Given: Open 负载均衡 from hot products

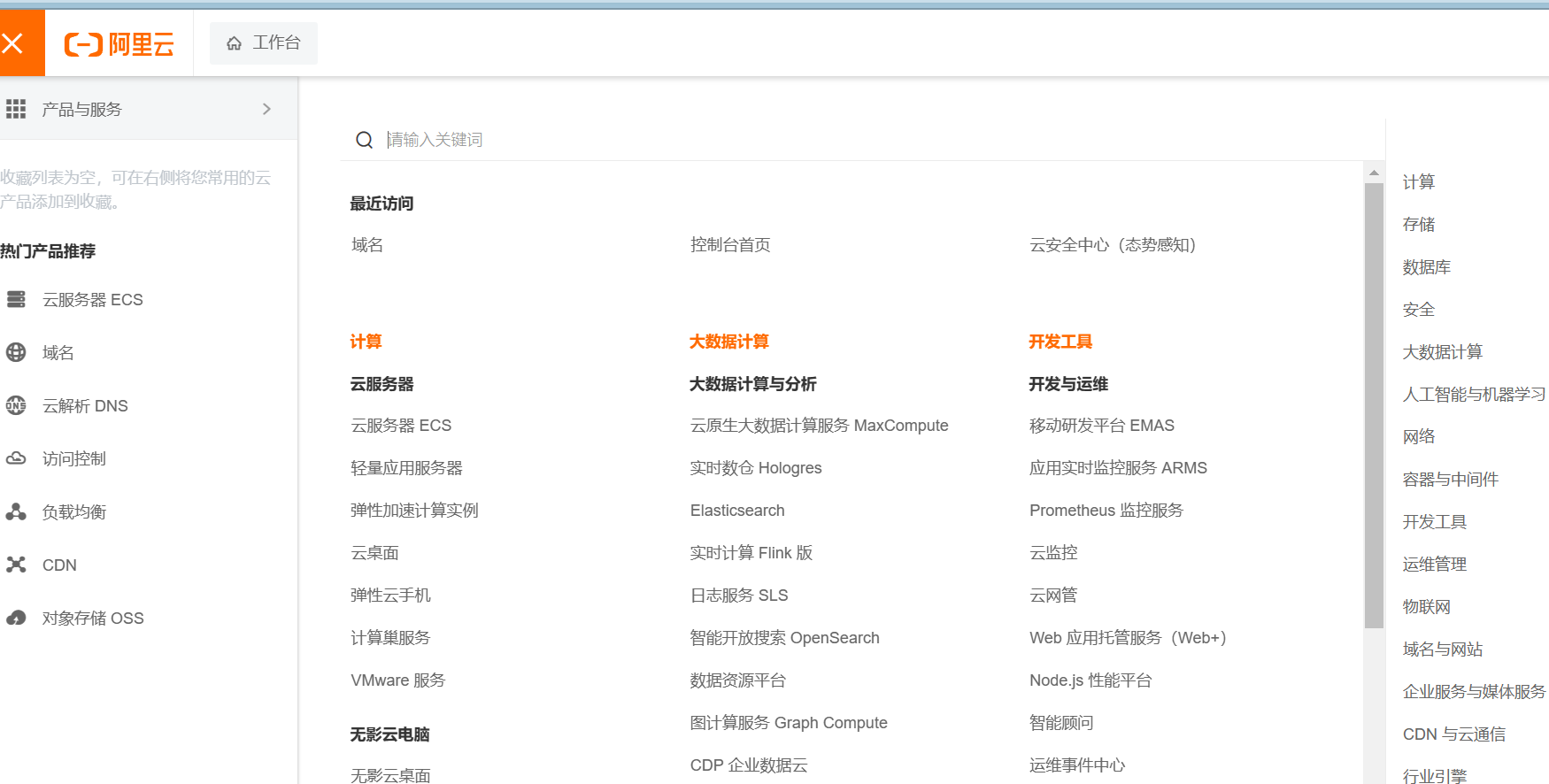Looking at the screenshot, I should (x=74, y=512).
